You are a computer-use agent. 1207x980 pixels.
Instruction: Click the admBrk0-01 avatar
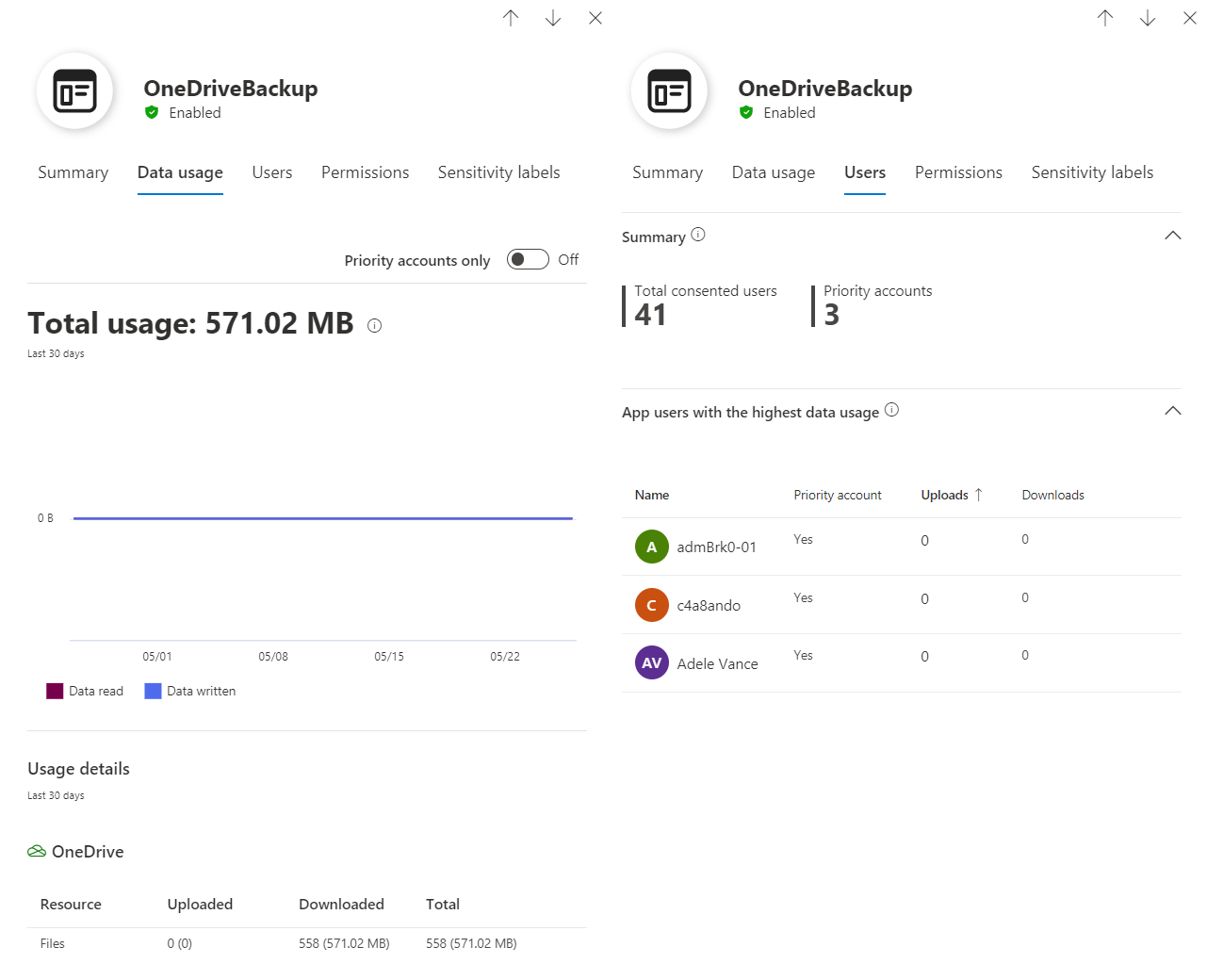coord(651,547)
